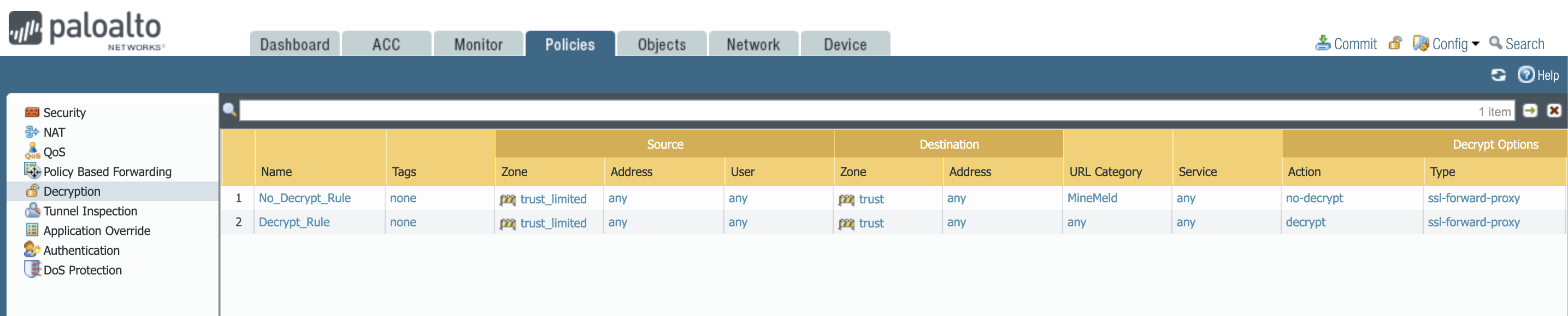Click the policy filter input field
The width and height of the screenshot is (1568, 316).
[852, 111]
